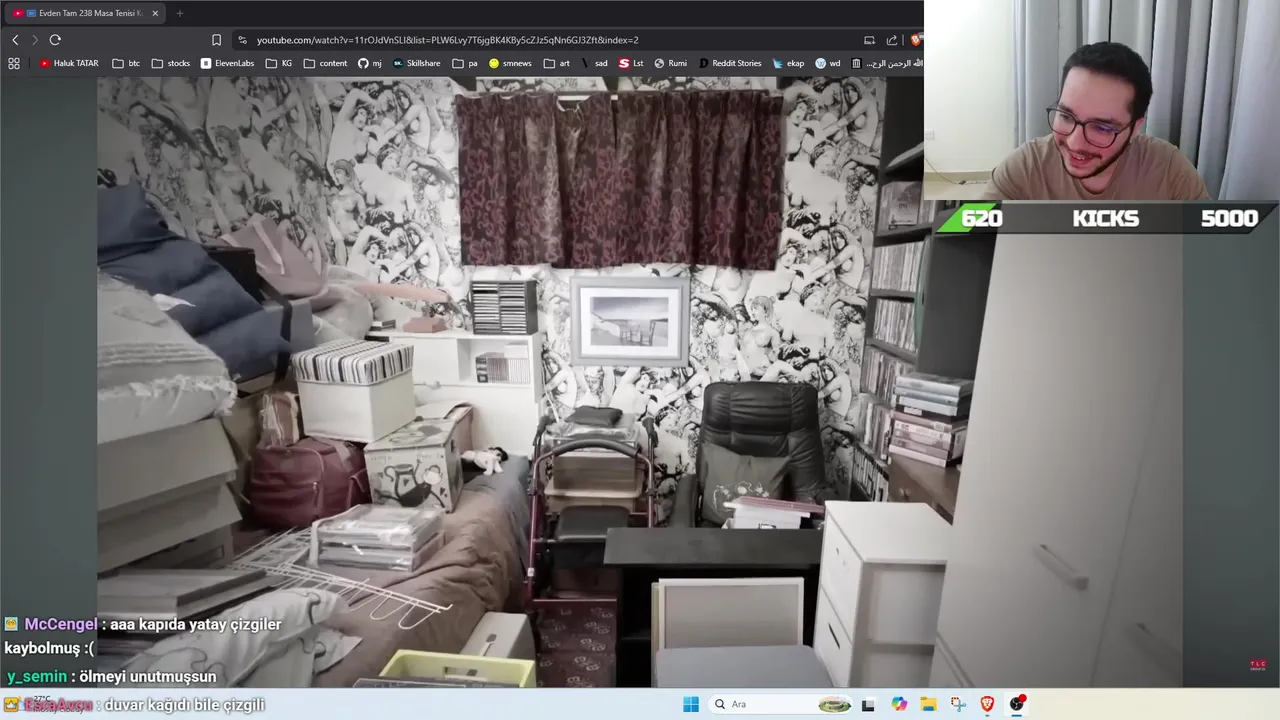The image size is (1280, 720).
Task: Open the Rumi bookmark
Action: click(671, 63)
